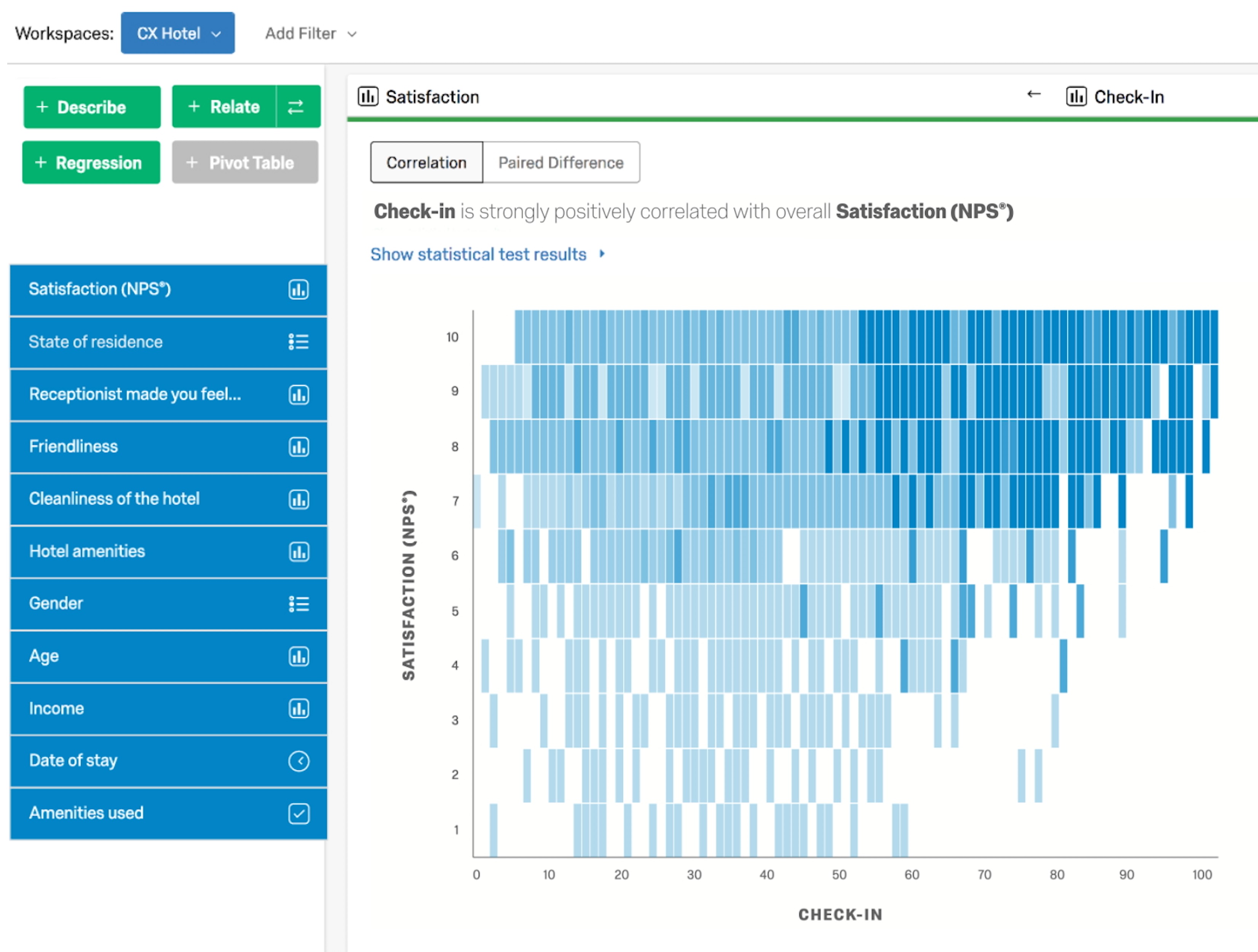This screenshot has height=952, width=1258.
Task: Click the Regression button
Action: (x=91, y=163)
